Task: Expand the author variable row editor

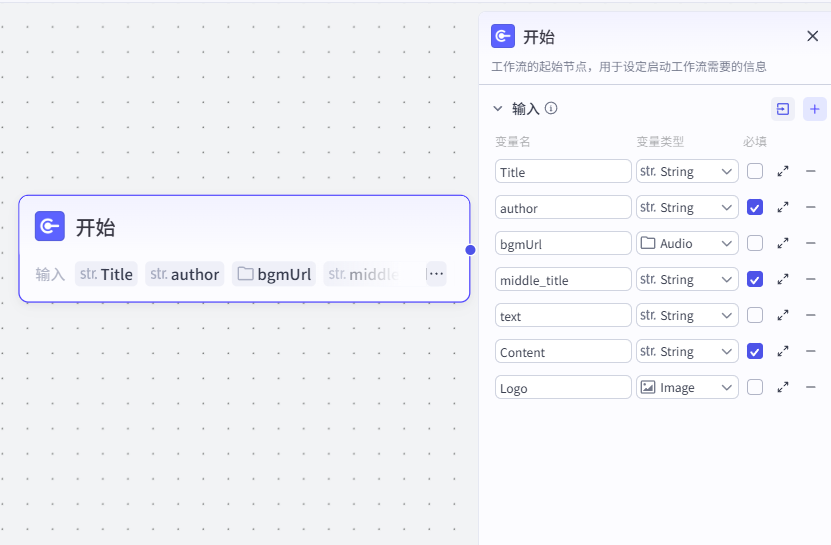Action: 783,207
